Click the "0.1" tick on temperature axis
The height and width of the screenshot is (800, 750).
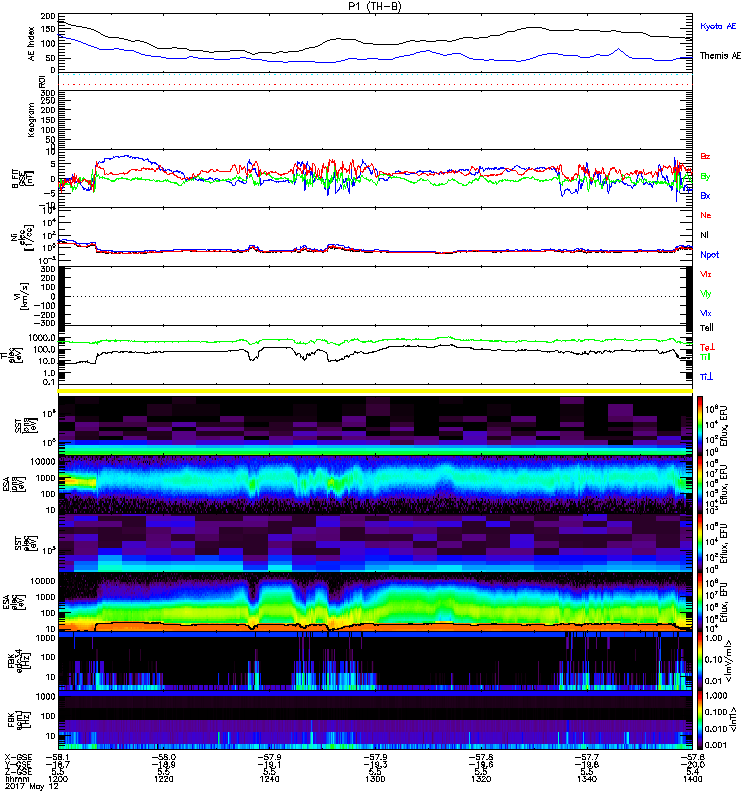49,382
